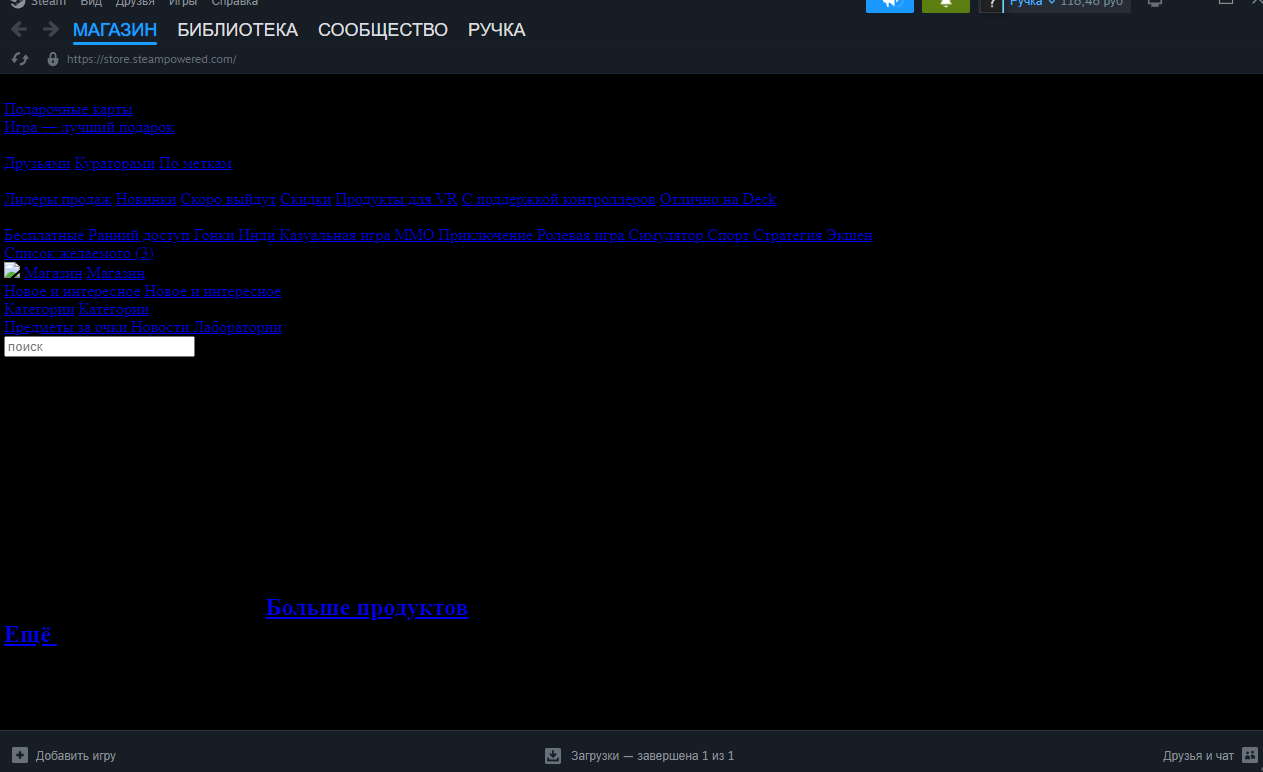Open Отлично на Deck link
Screen dimensions: 1263x772
718,199
